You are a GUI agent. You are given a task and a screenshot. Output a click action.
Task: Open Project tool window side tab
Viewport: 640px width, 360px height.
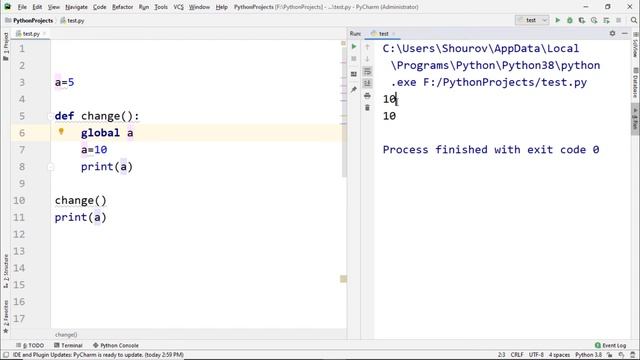coord(6,47)
